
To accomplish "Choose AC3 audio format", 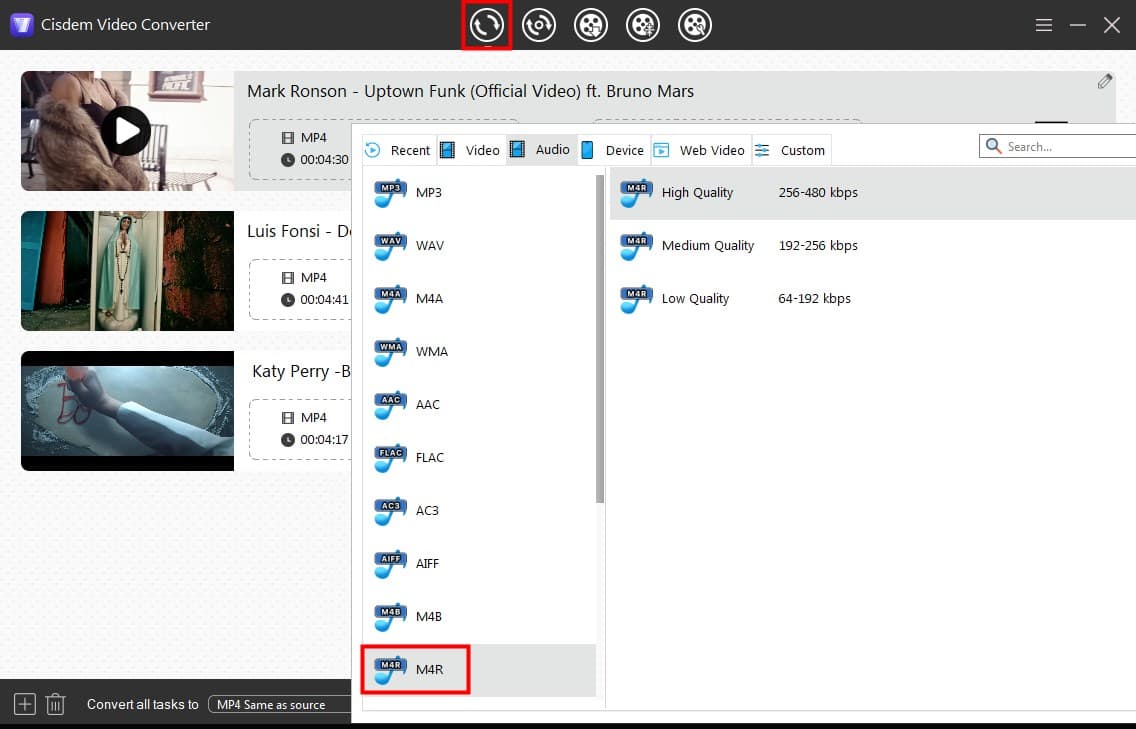I will (x=479, y=510).
